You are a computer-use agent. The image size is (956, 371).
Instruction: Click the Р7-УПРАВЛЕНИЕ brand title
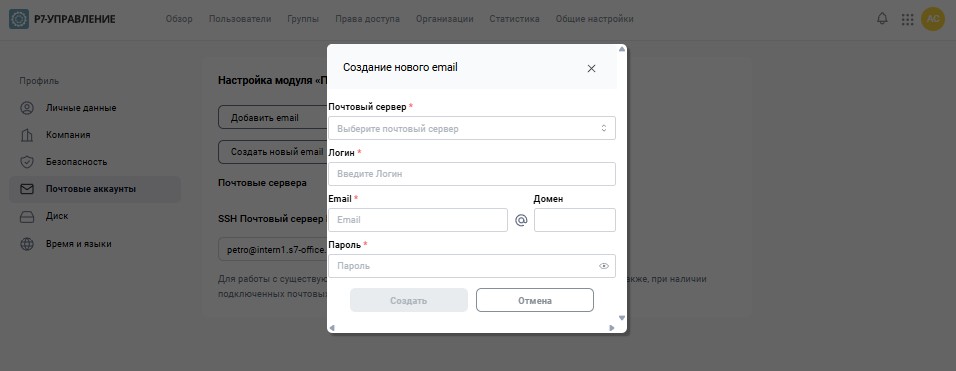click(x=75, y=19)
